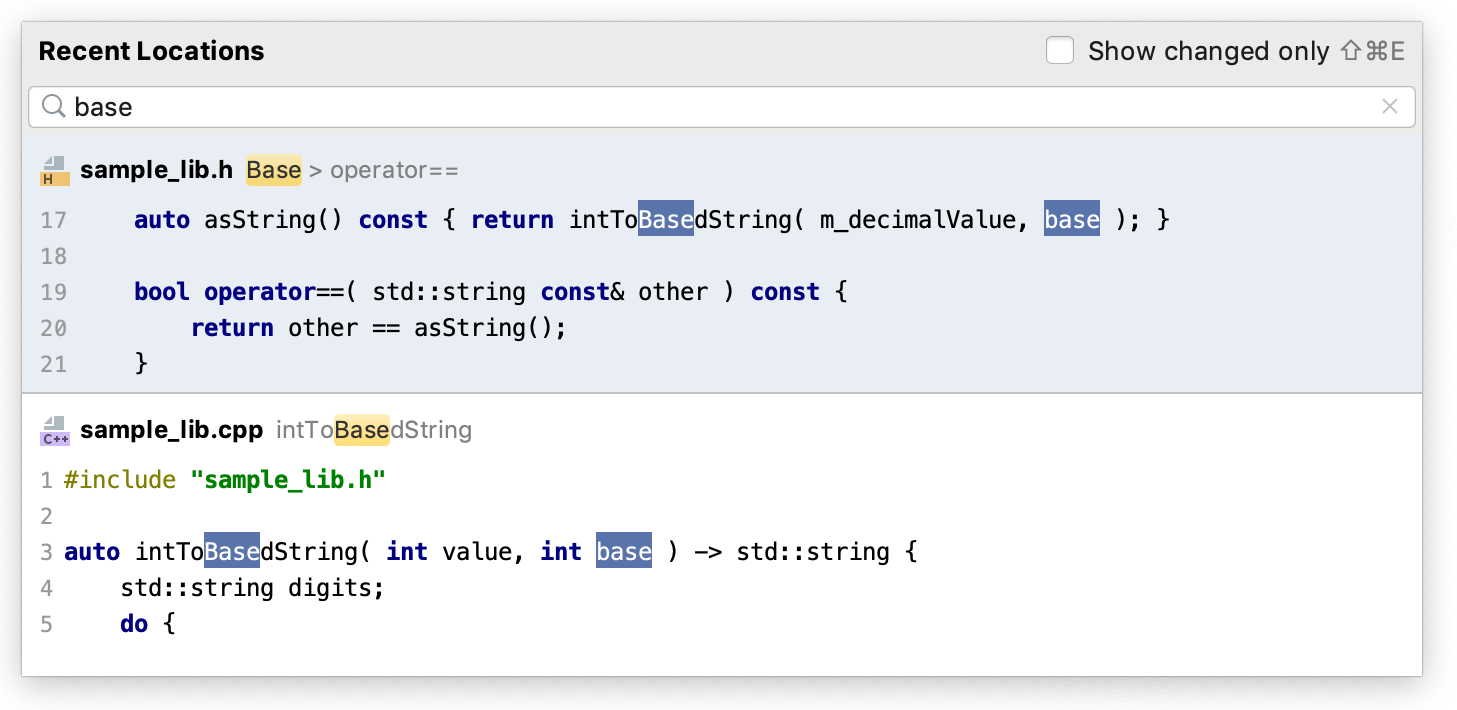Click the Recent Locations title
1457x710 pixels.
[152, 51]
